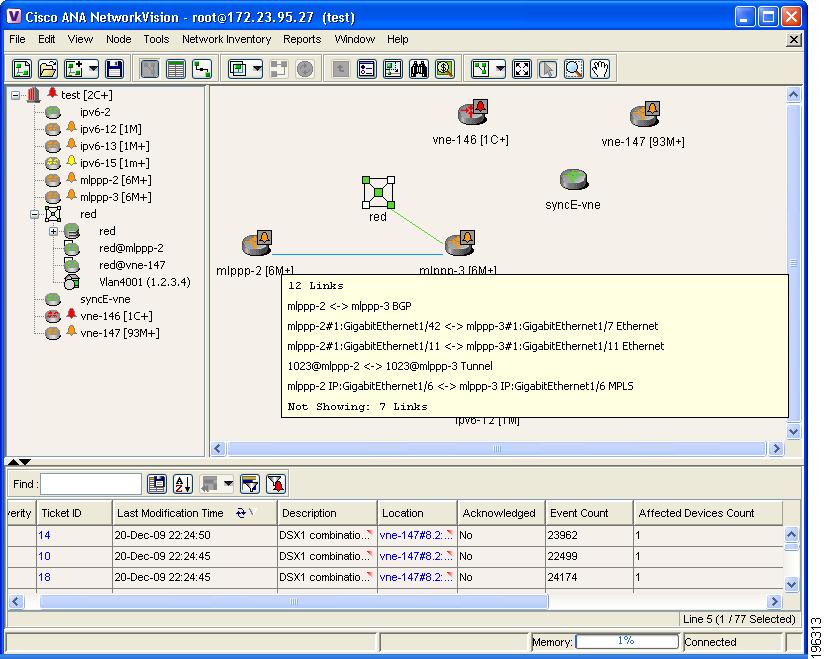Open the Tools menu
Viewport: 824px width, 659px height.
[x=156, y=39]
